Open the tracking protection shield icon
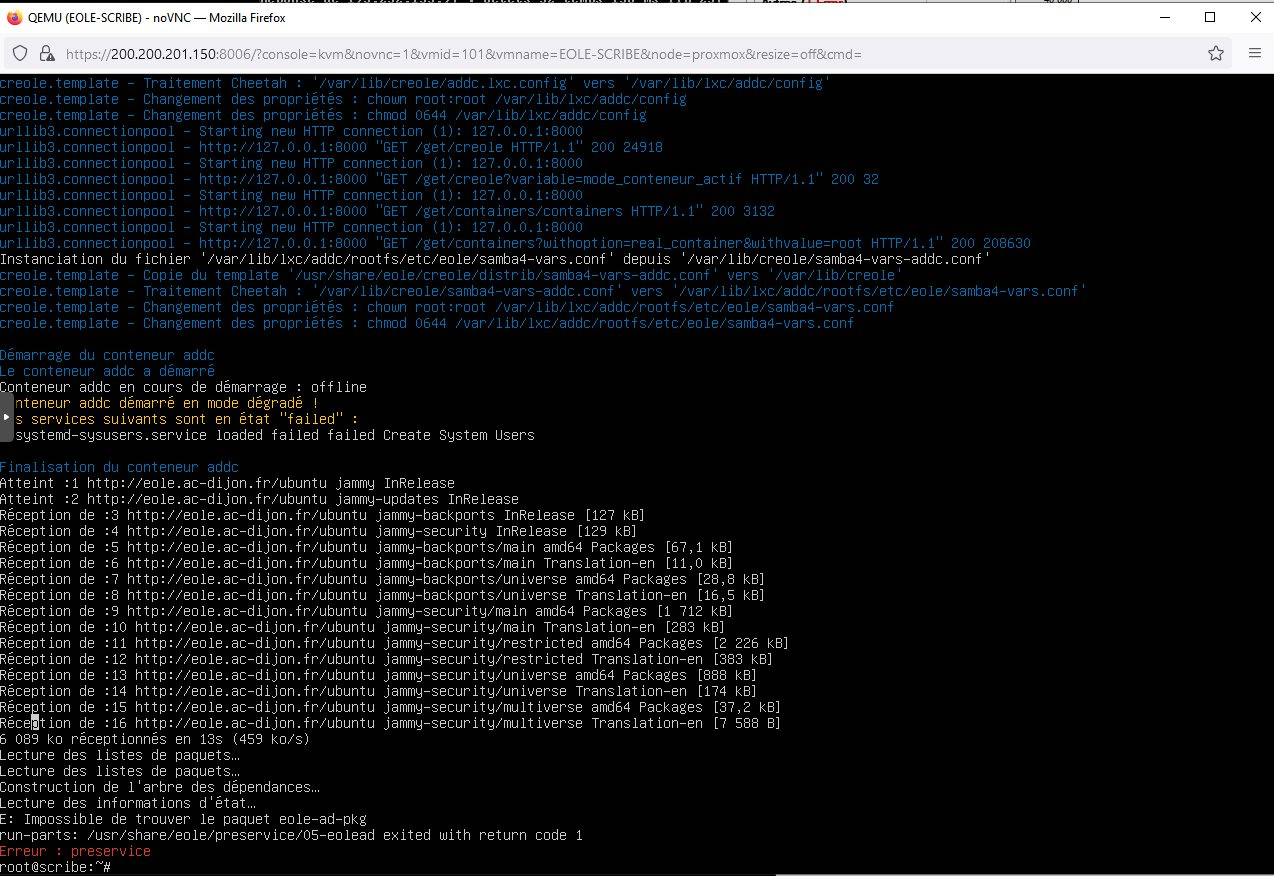Screen dimensions: 1274x876 [x=21, y=53]
